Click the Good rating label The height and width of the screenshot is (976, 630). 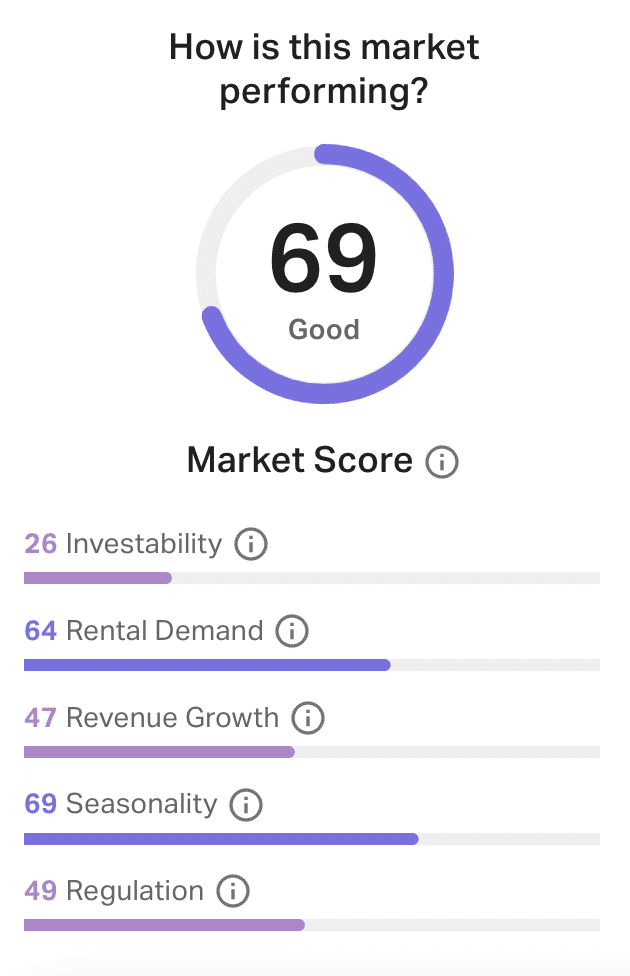324,330
